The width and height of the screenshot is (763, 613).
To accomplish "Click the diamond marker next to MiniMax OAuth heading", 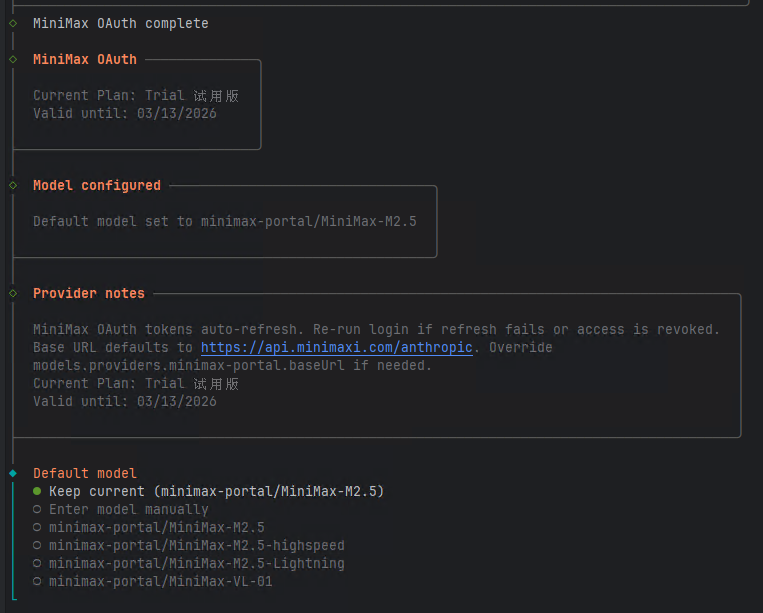I will (13, 59).
